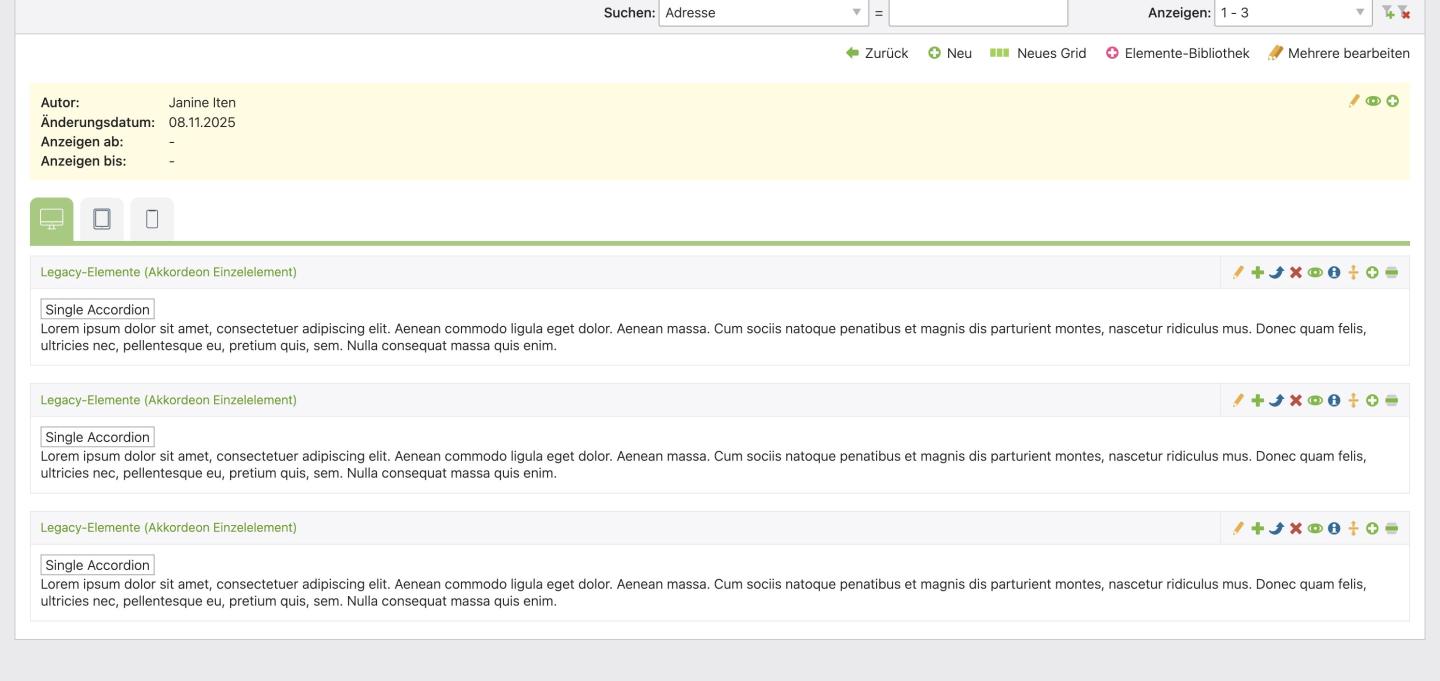Click the blue arrow icon on first element
The image size is (1440, 681).
pos(1277,272)
